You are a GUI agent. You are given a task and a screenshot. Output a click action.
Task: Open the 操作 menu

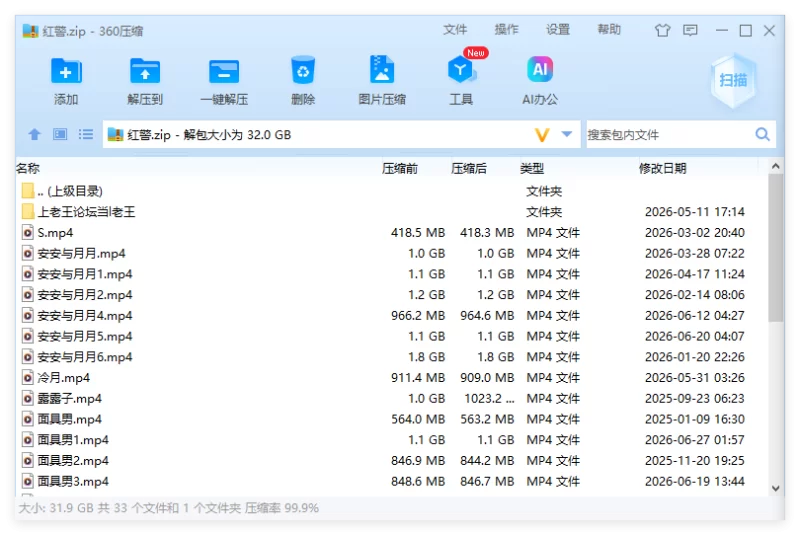coord(506,30)
